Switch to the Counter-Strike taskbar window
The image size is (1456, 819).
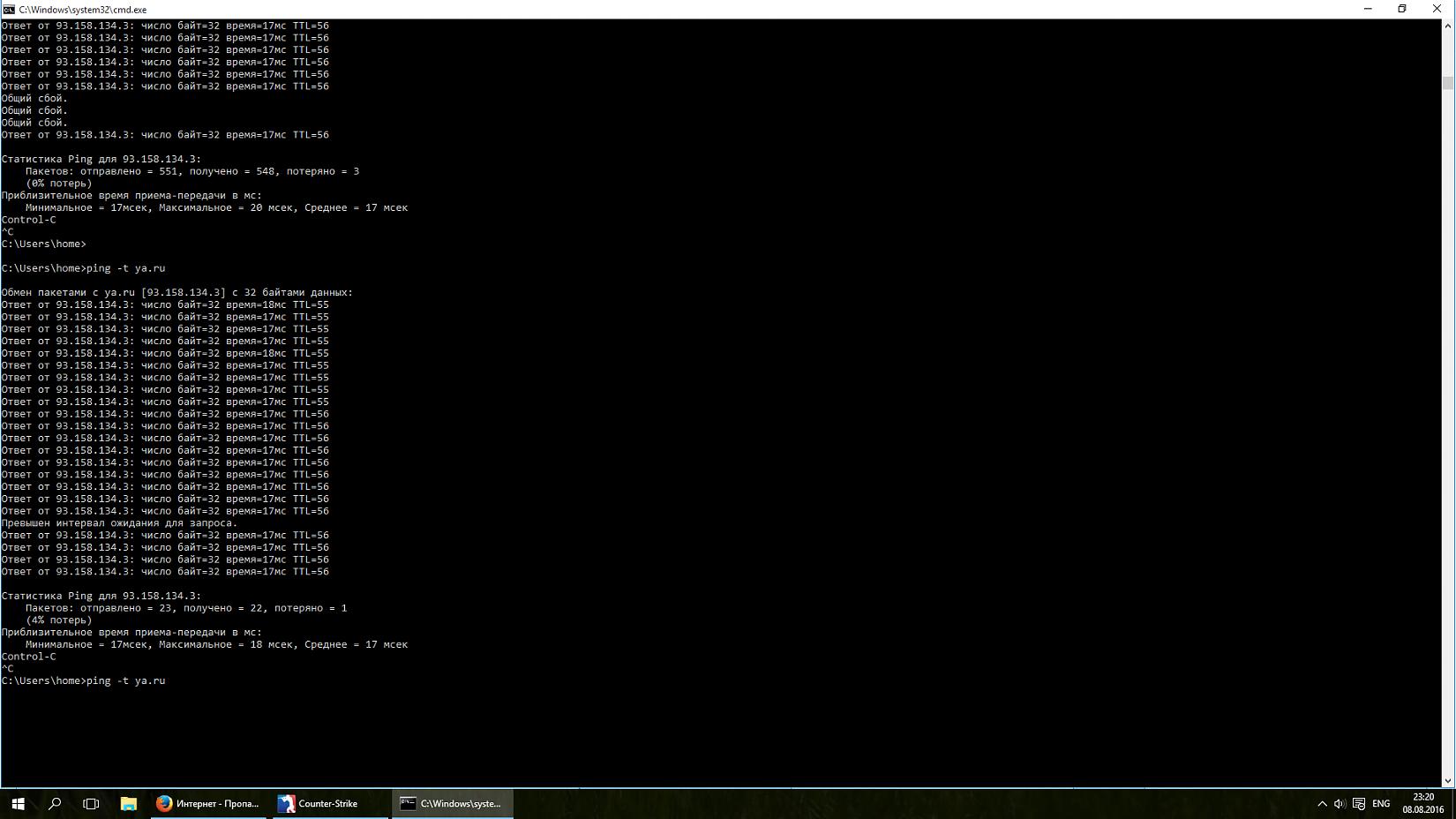click(330, 803)
